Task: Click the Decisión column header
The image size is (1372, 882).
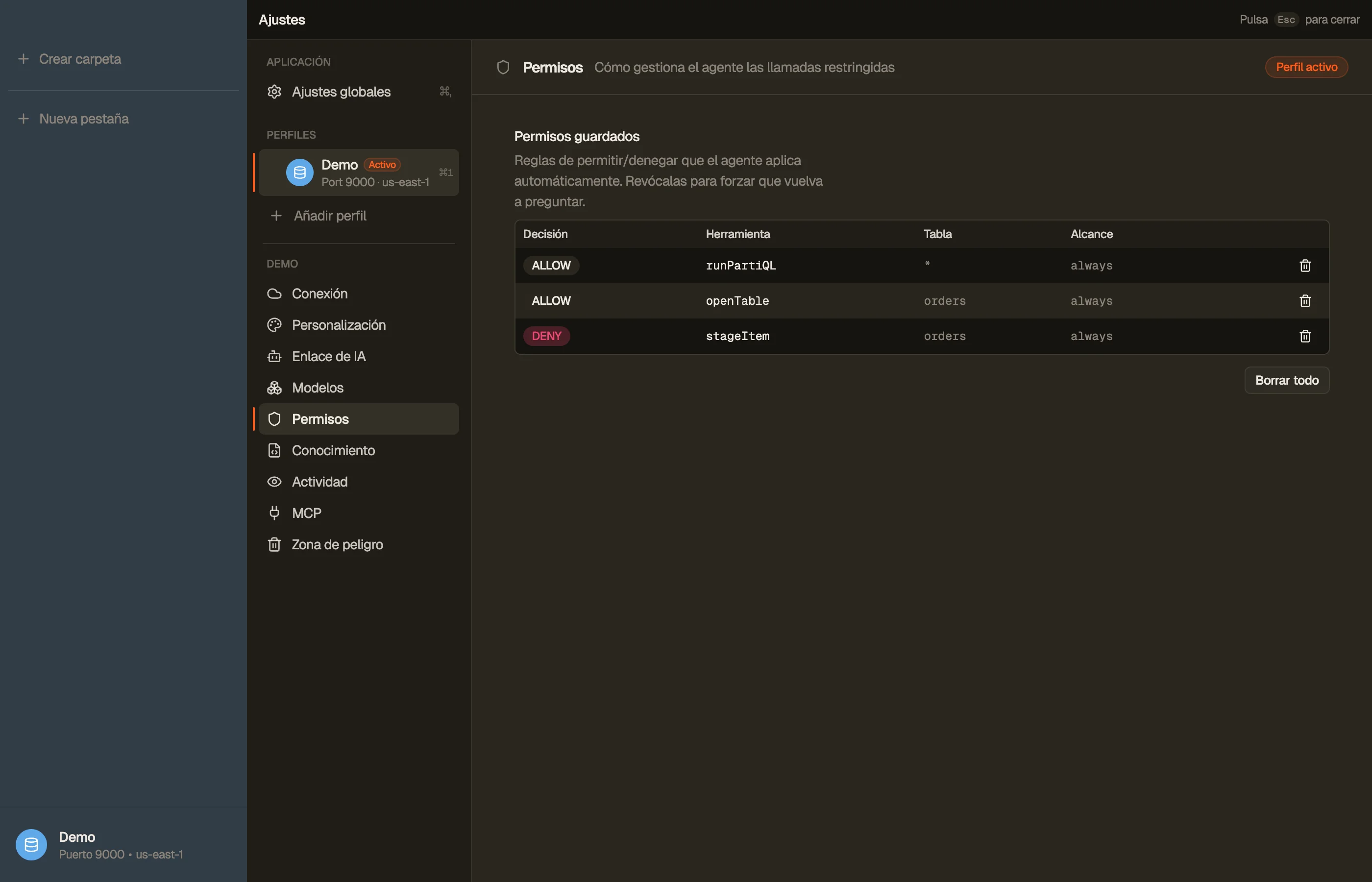Action: [545, 234]
